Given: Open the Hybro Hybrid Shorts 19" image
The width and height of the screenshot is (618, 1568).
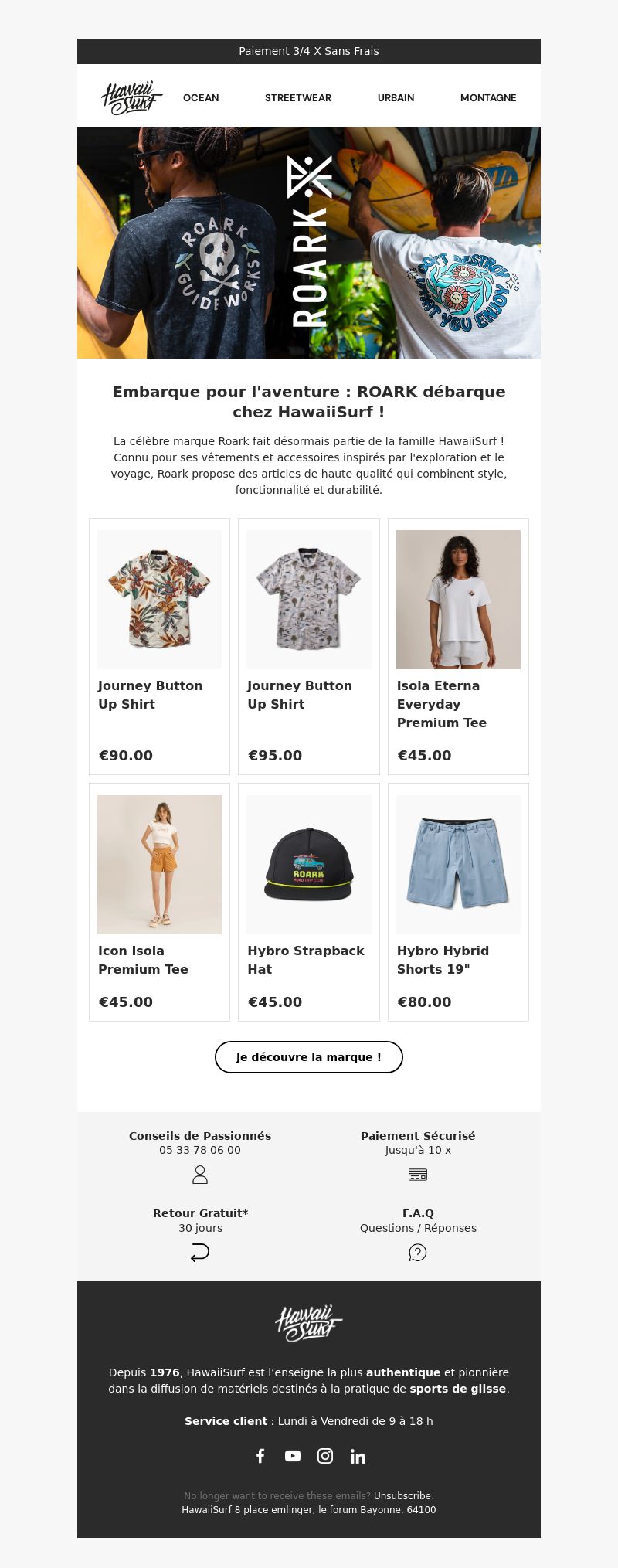Looking at the screenshot, I should [x=458, y=865].
